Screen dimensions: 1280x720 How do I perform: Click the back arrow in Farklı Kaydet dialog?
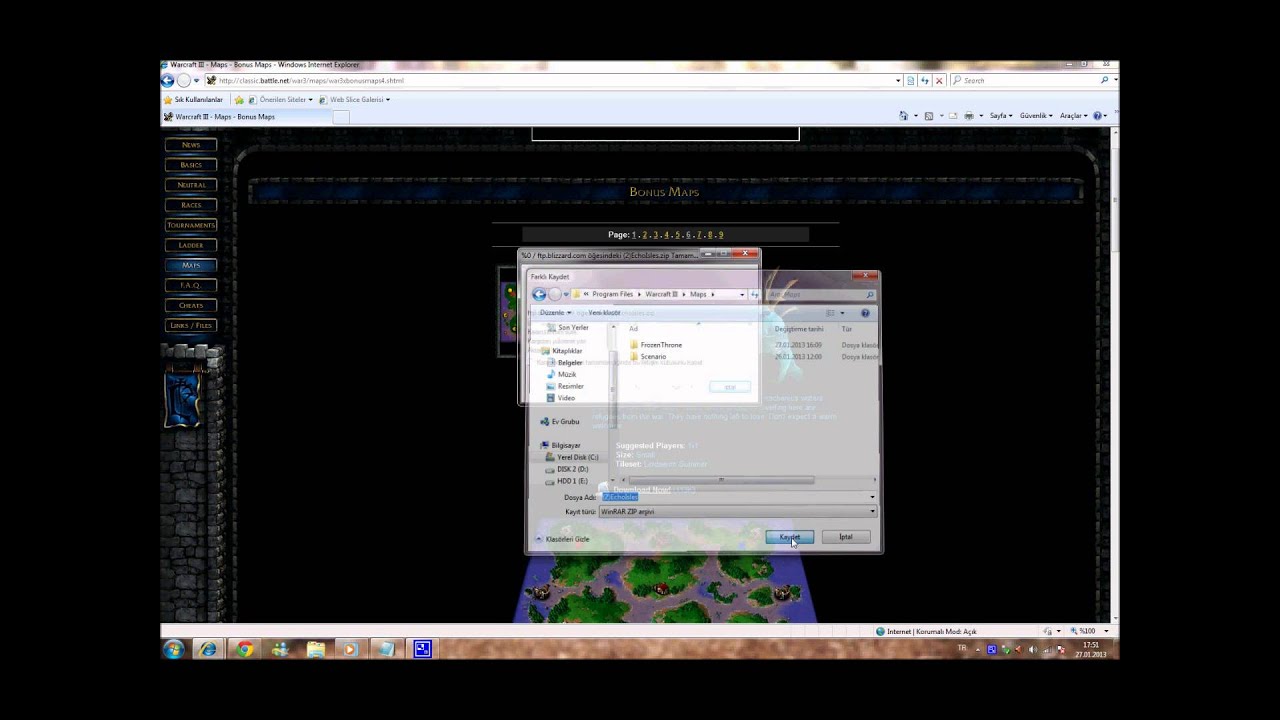point(539,294)
